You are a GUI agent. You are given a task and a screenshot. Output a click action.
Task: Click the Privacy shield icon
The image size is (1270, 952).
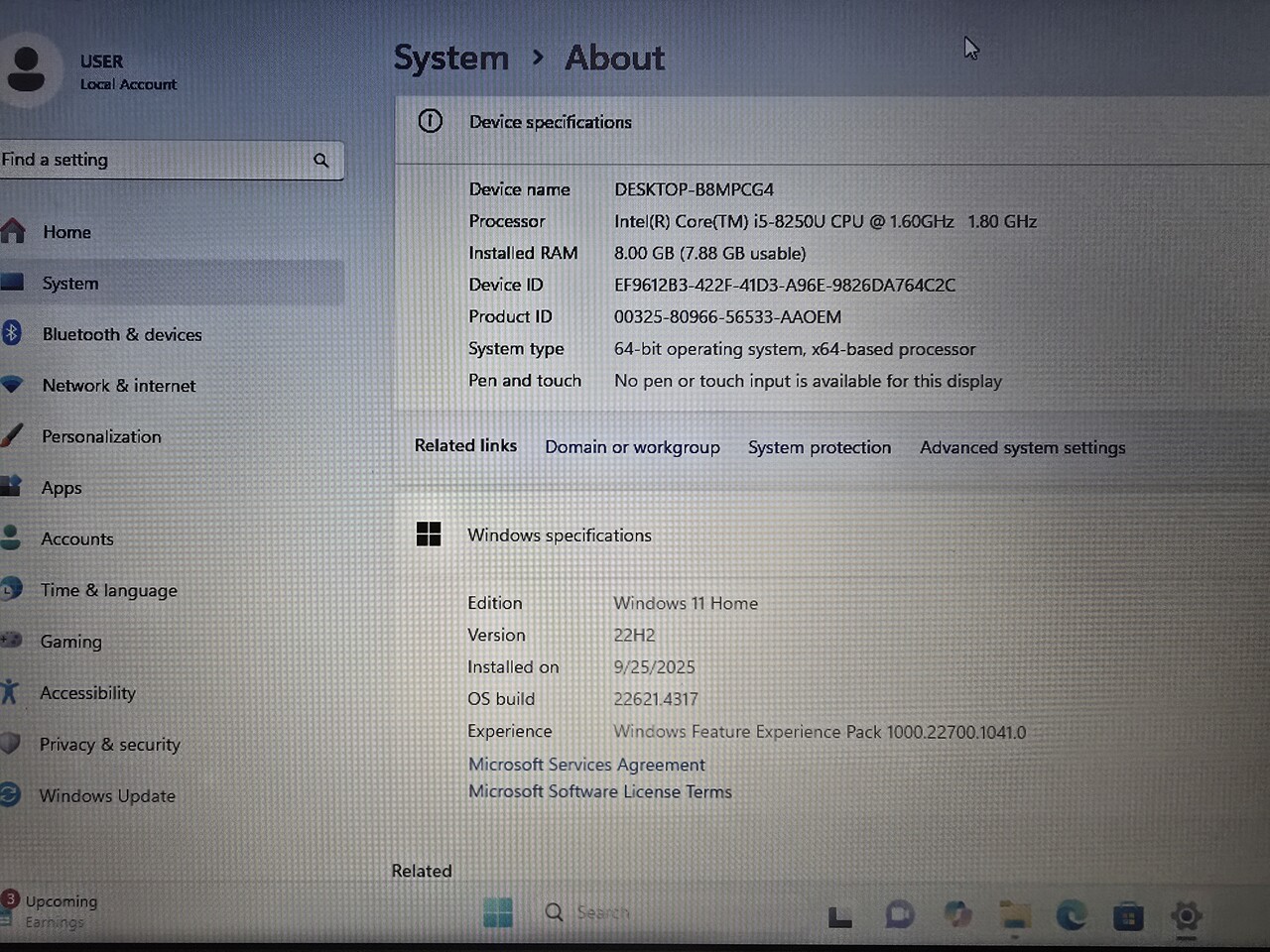pyautogui.click(x=10, y=743)
